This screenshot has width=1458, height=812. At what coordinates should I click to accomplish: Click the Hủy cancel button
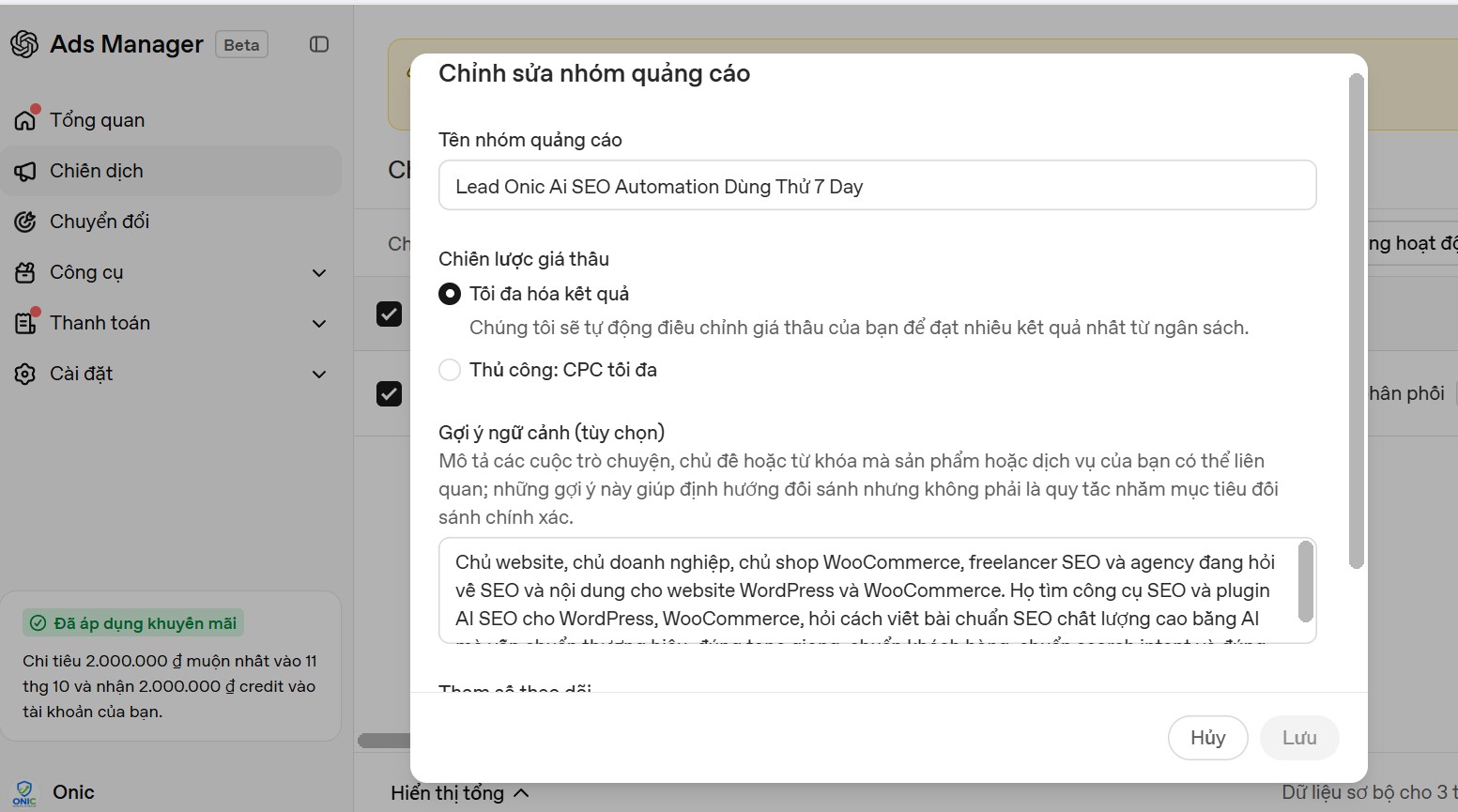tap(1208, 738)
